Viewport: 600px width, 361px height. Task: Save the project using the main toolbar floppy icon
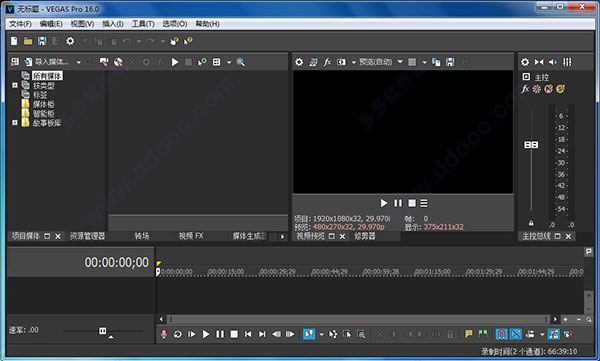pos(42,41)
